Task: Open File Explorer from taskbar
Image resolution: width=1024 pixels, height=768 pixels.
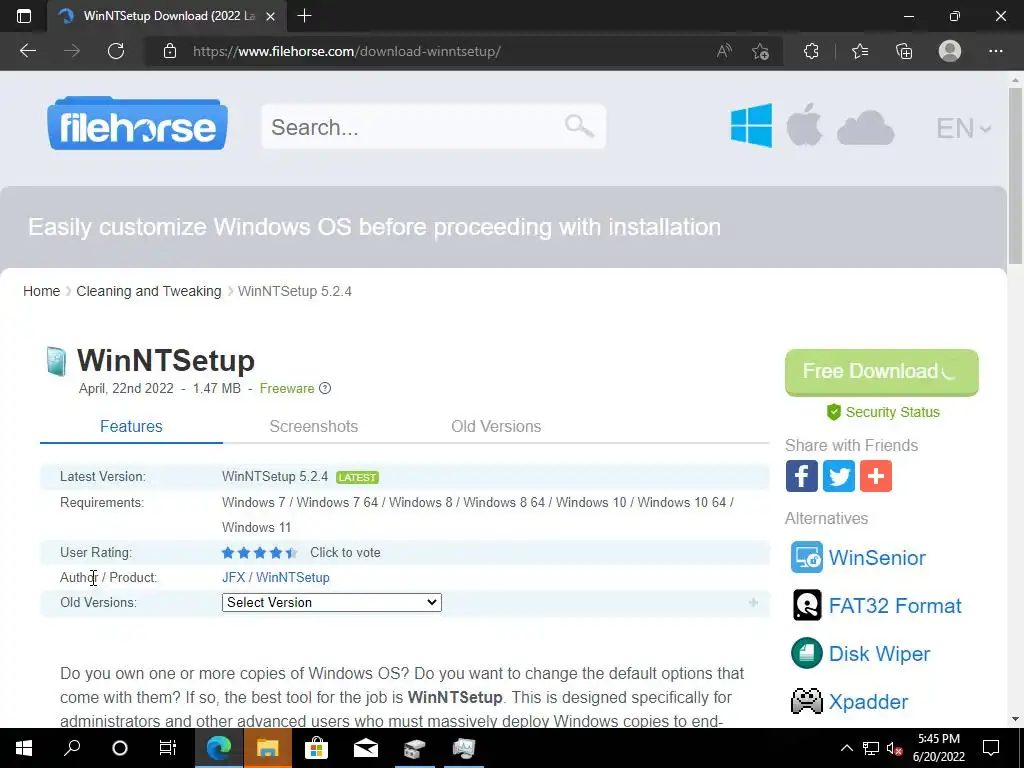Action: click(x=268, y=748)
